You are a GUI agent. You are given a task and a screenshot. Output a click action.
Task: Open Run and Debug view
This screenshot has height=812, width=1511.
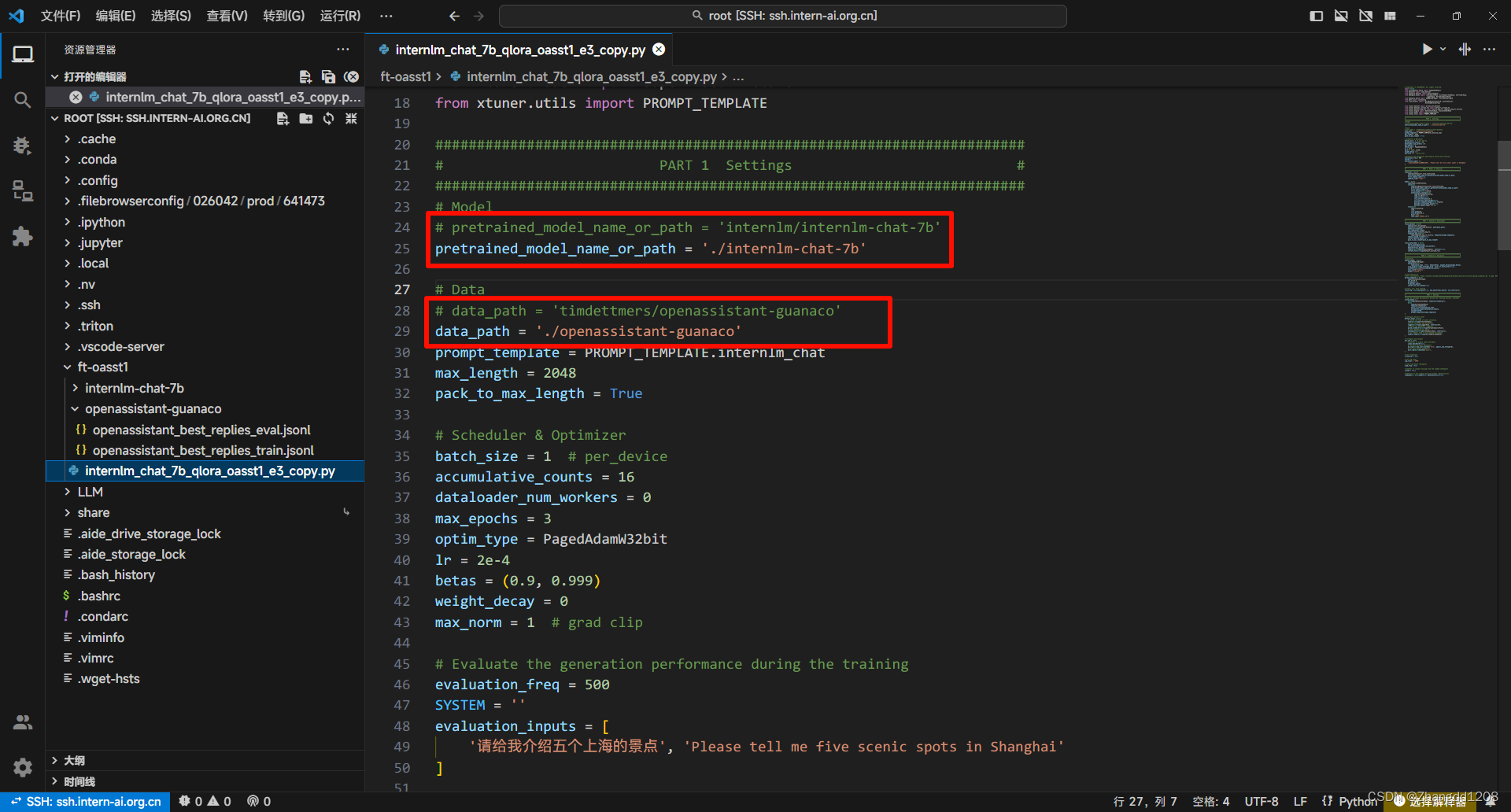23,146
